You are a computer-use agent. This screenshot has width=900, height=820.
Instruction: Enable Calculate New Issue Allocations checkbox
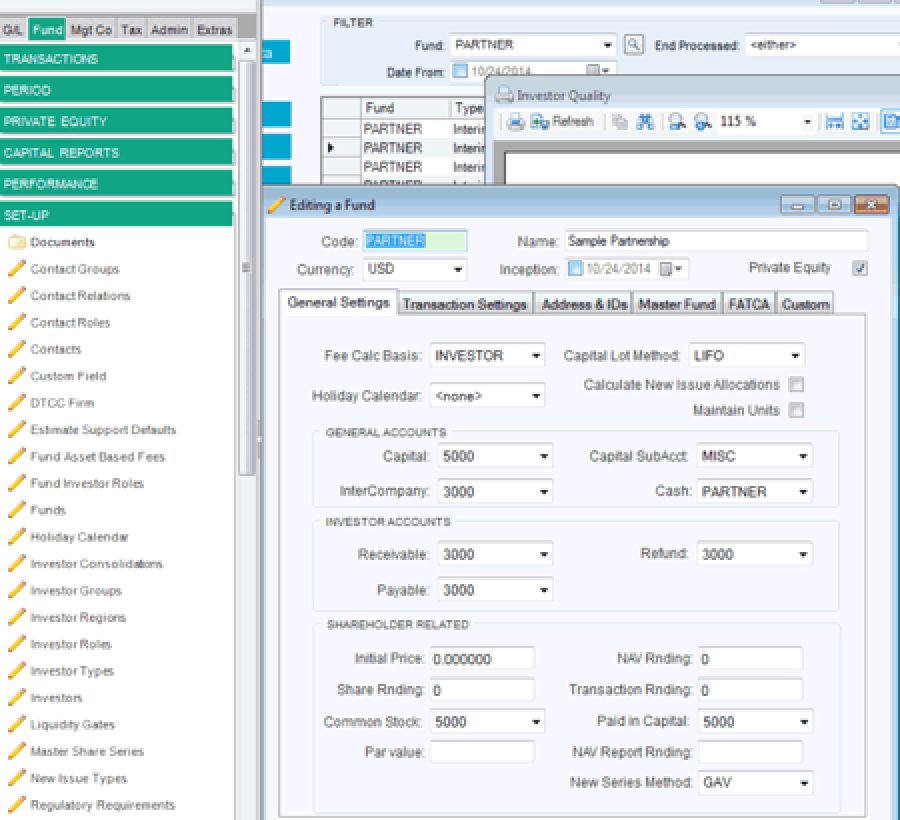(x=796, y=385)
